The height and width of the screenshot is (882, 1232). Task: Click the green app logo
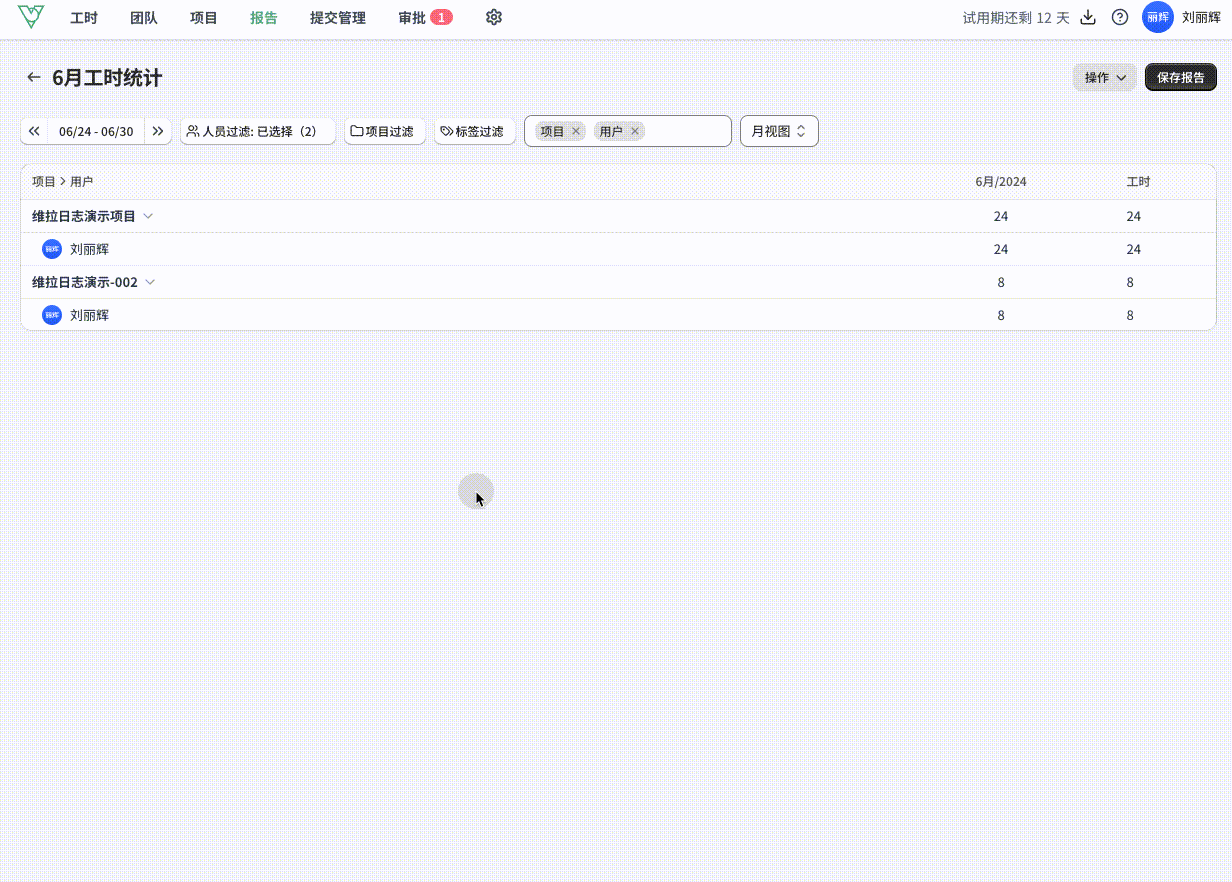pyautogui.click(x=32, y=17)
